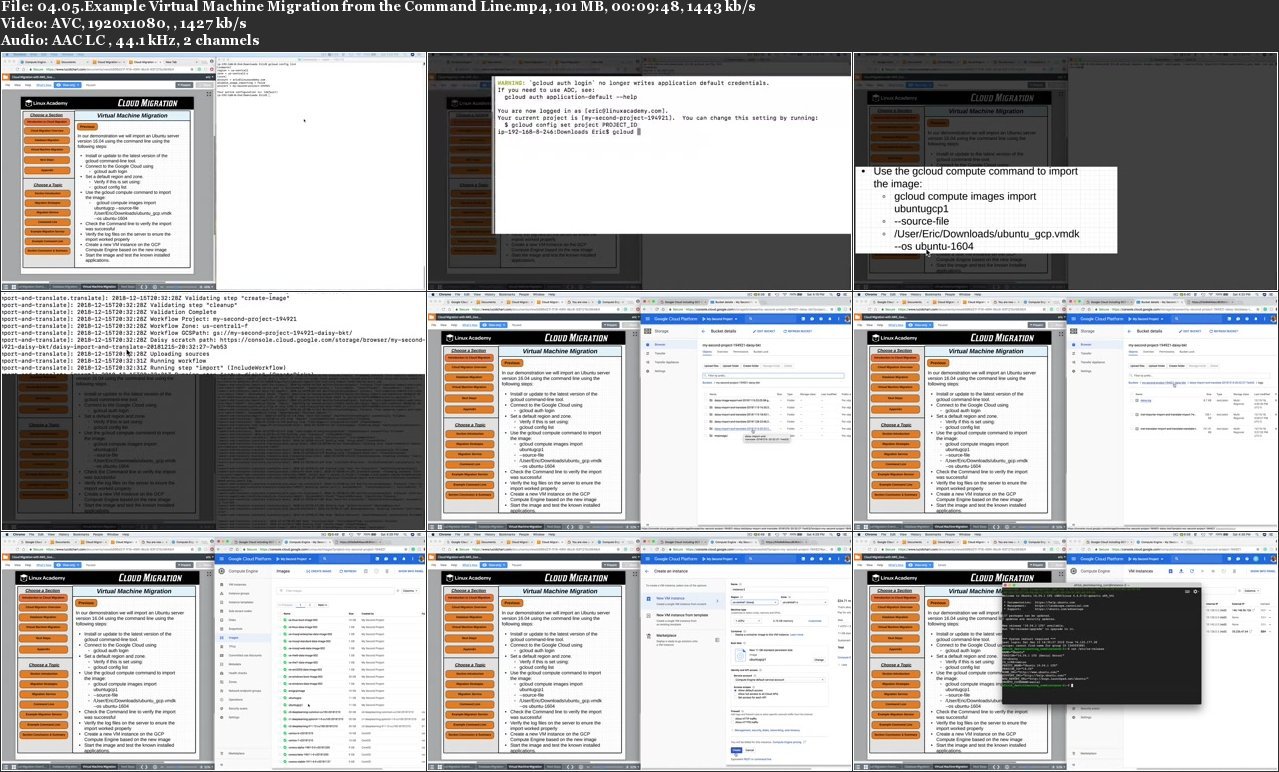Click search icon in Images frame header
This screenshot has height=772, width=1279.
324,559
